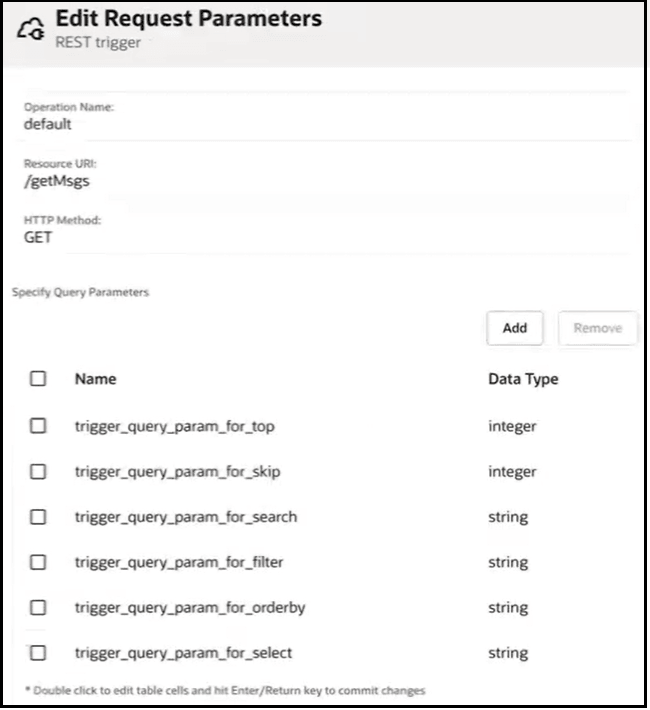Select the trigger_query_param_for_skip name cell
This screenshot has width=650, height=710.
click(x=178, y=472)
